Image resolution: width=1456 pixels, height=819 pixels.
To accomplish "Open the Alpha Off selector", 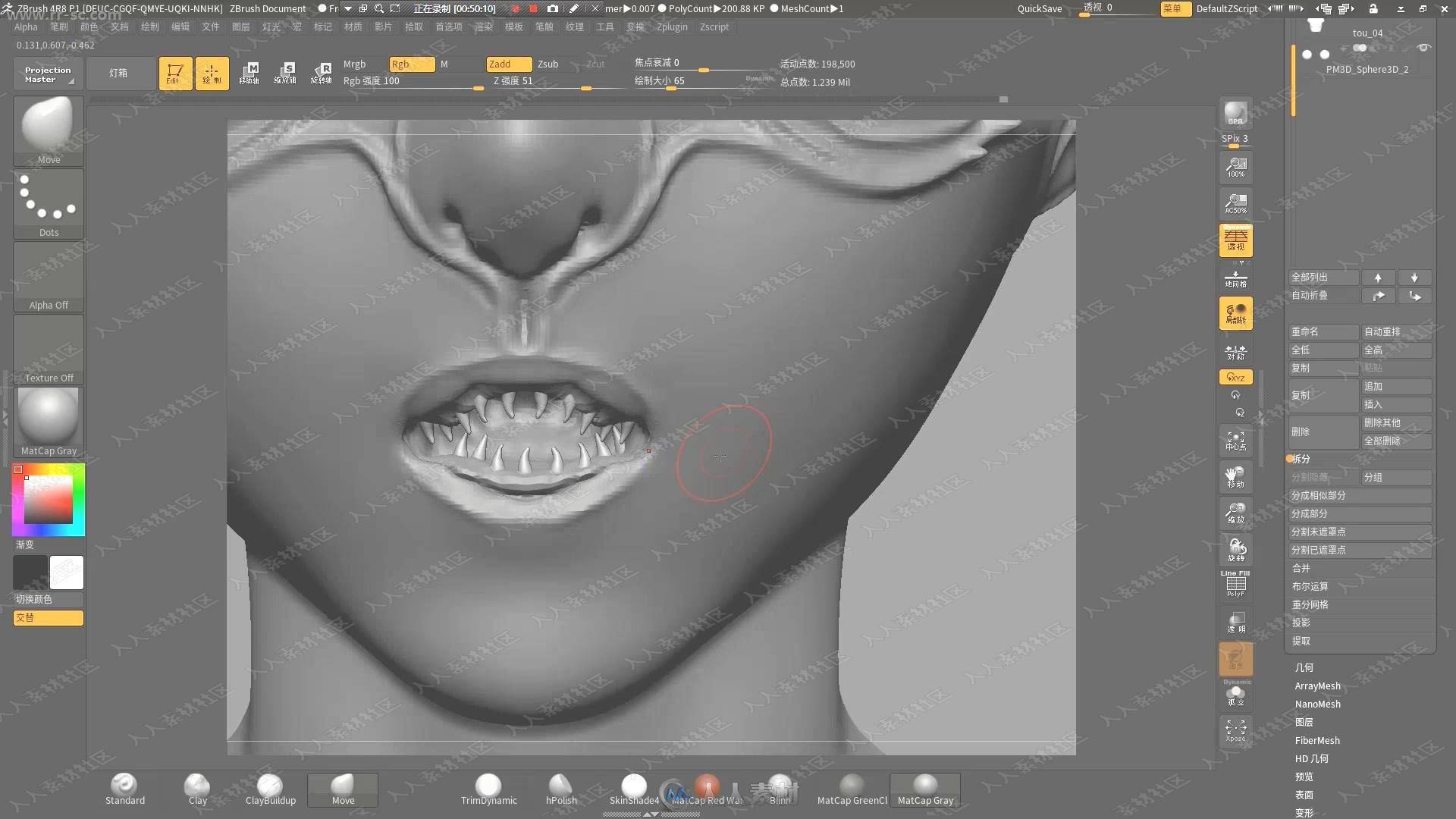I will 49,276.
